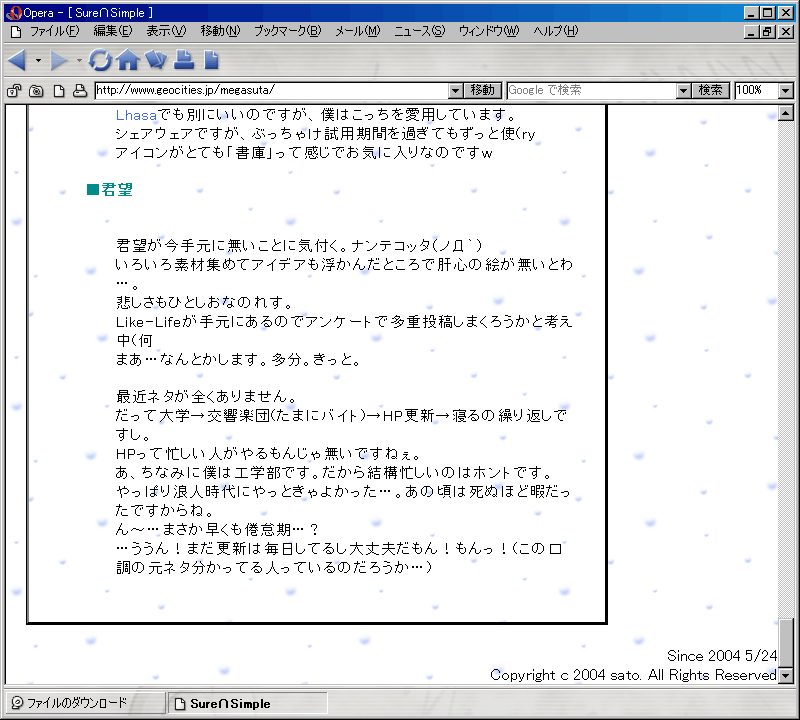Click the Google で検索 search field
Image resolution: width=800 pixels, height=720 pixels.
592,91
